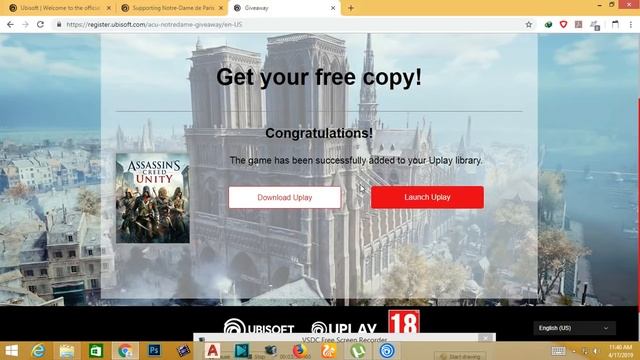Image resolution: width=640 pixels, height=360 pixels.
Task: Click the Assassin's Creed Unity cover image
Action: click(x=153, y=198)
